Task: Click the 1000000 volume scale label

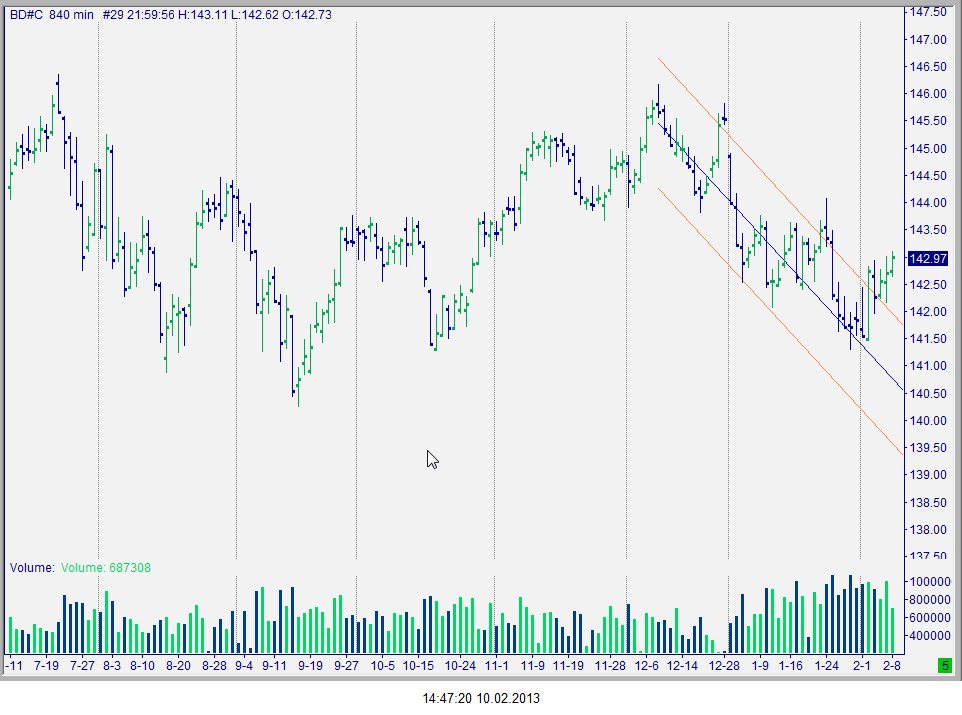Action: (929, 581)
